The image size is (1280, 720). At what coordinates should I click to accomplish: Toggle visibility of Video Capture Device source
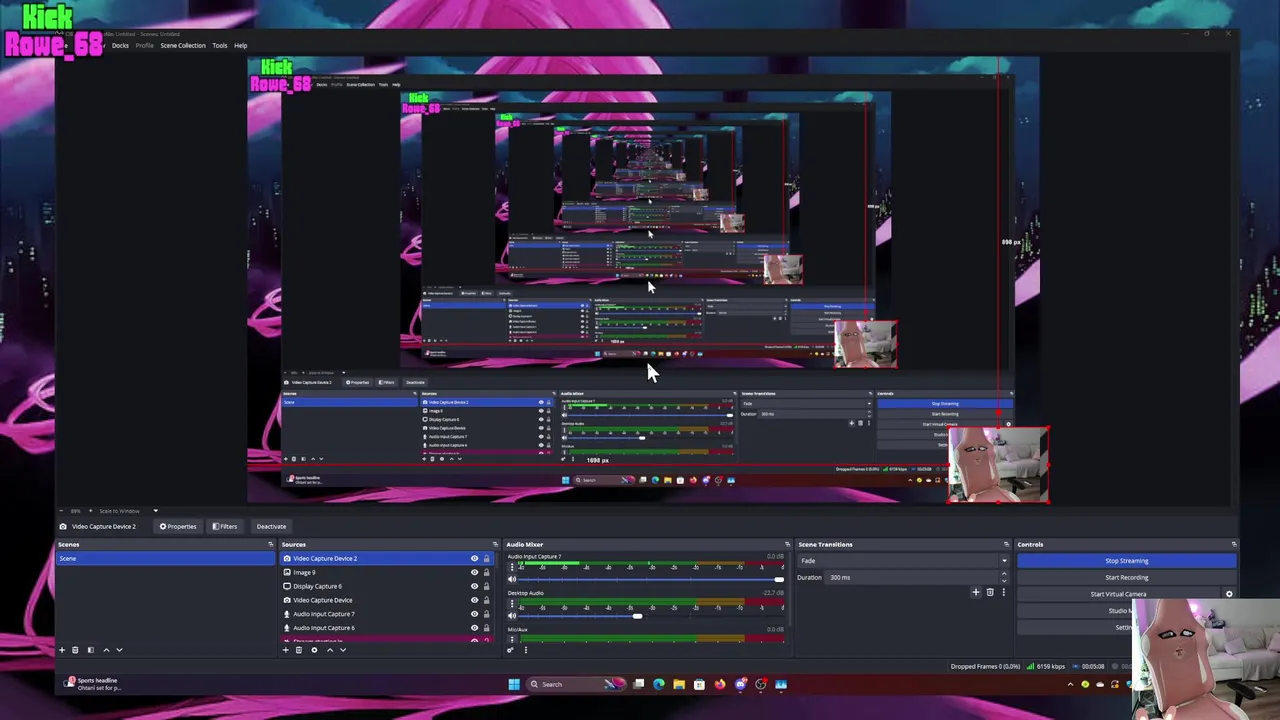click(474, 600)
